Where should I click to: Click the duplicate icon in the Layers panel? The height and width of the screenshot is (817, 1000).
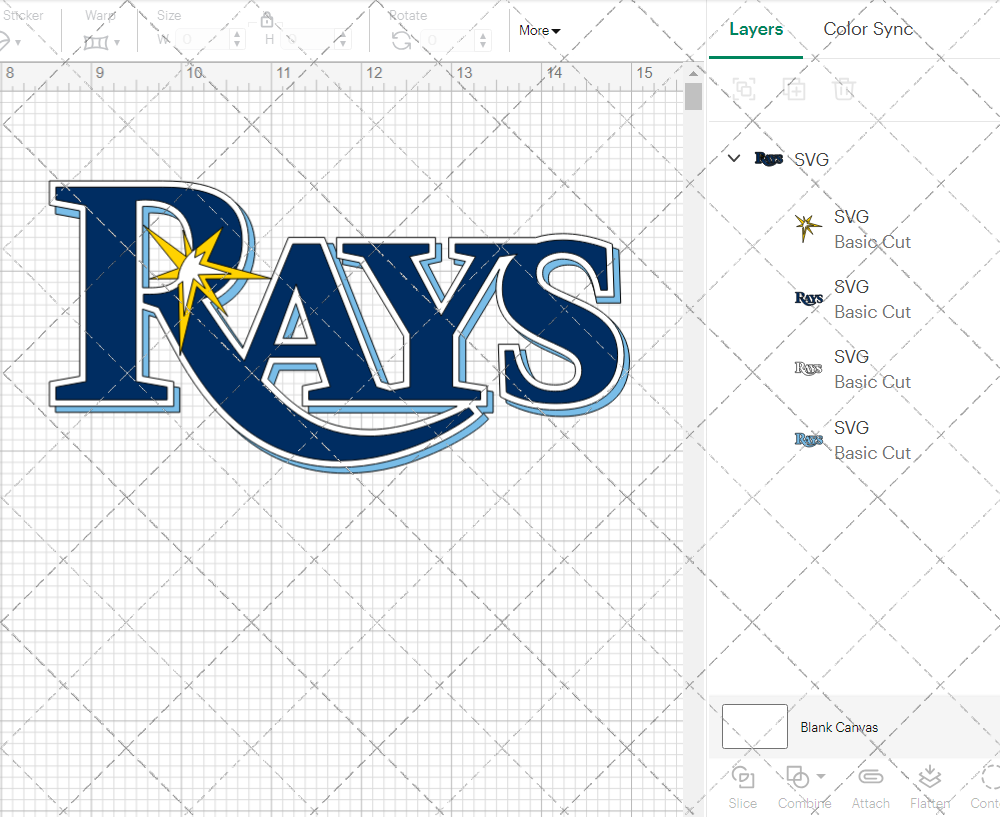pos(795,89)
